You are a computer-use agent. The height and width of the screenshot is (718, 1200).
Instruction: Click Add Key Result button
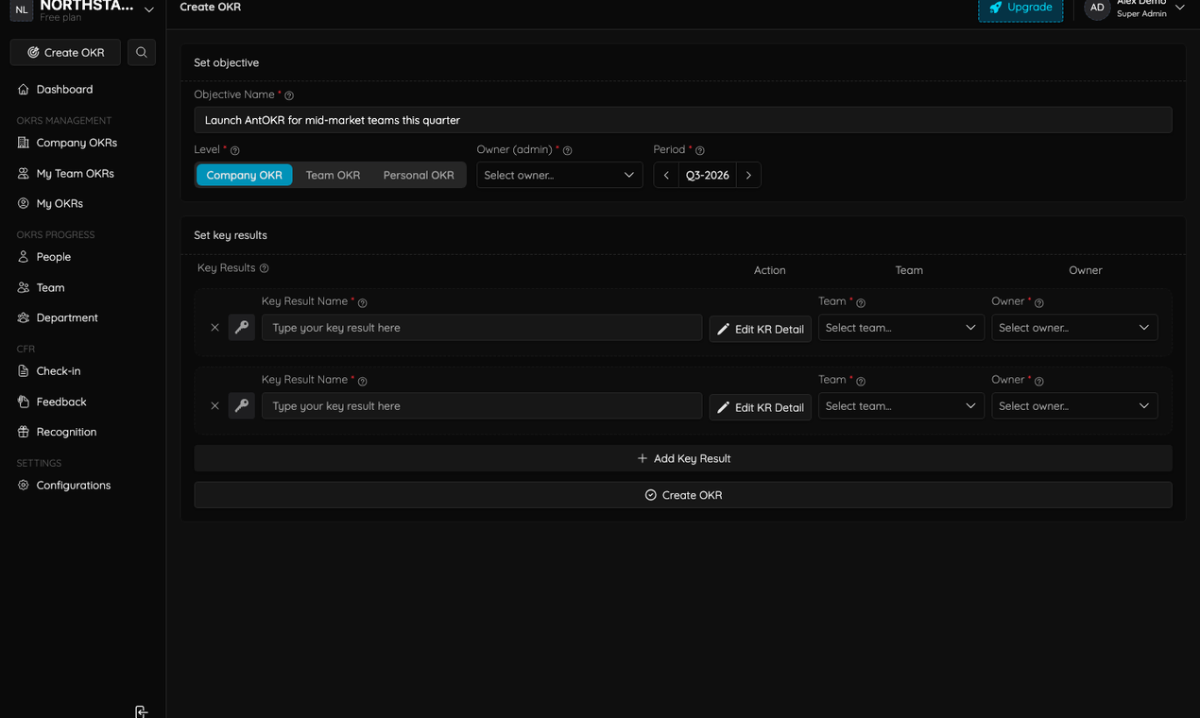683,458
